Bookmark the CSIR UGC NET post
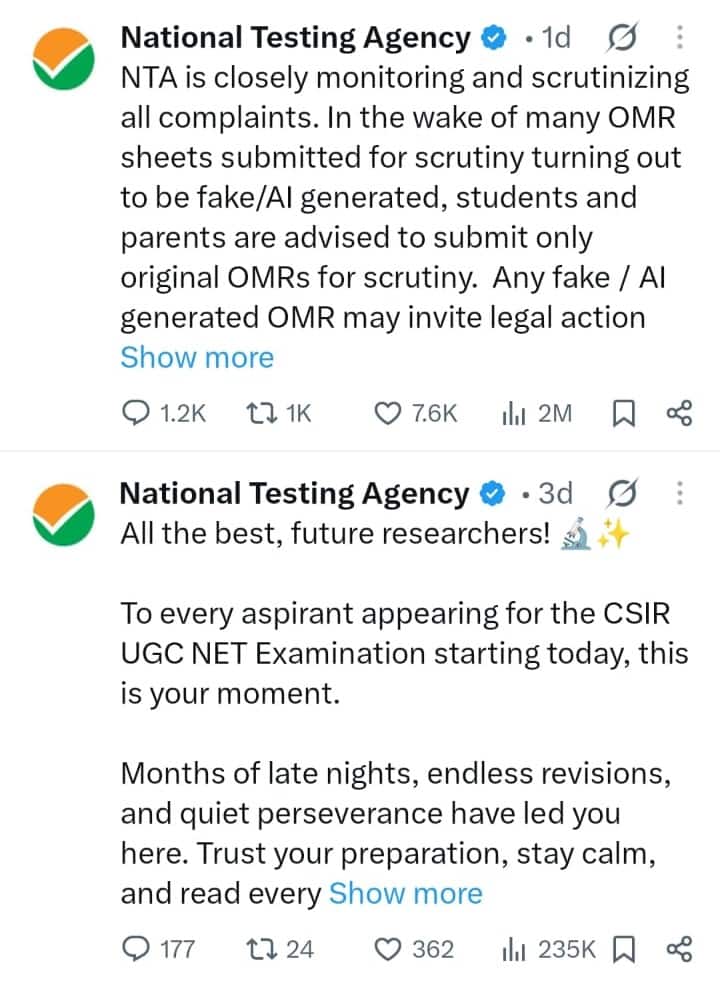The image size is (720, 981). [623, 950]
